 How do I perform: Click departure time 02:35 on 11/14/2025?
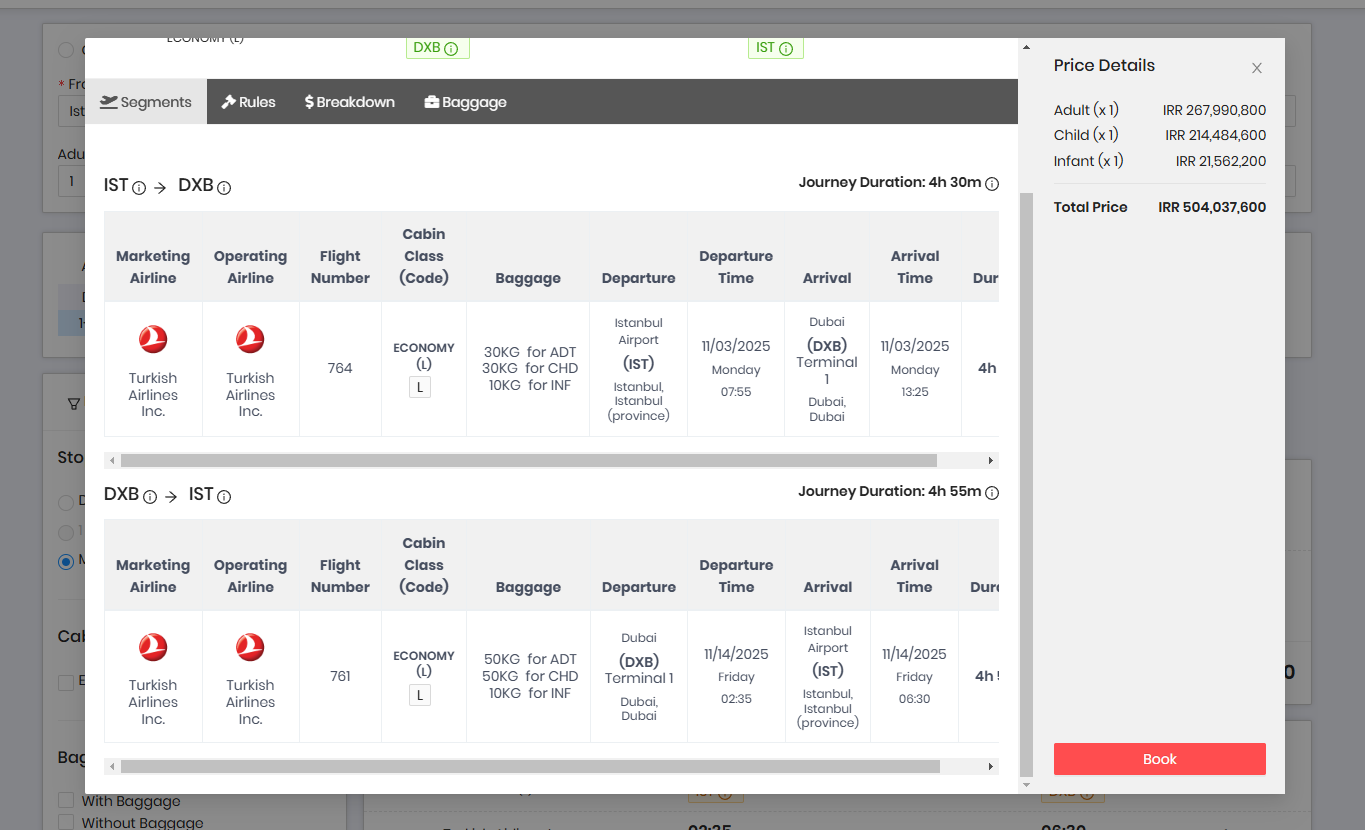736,699
